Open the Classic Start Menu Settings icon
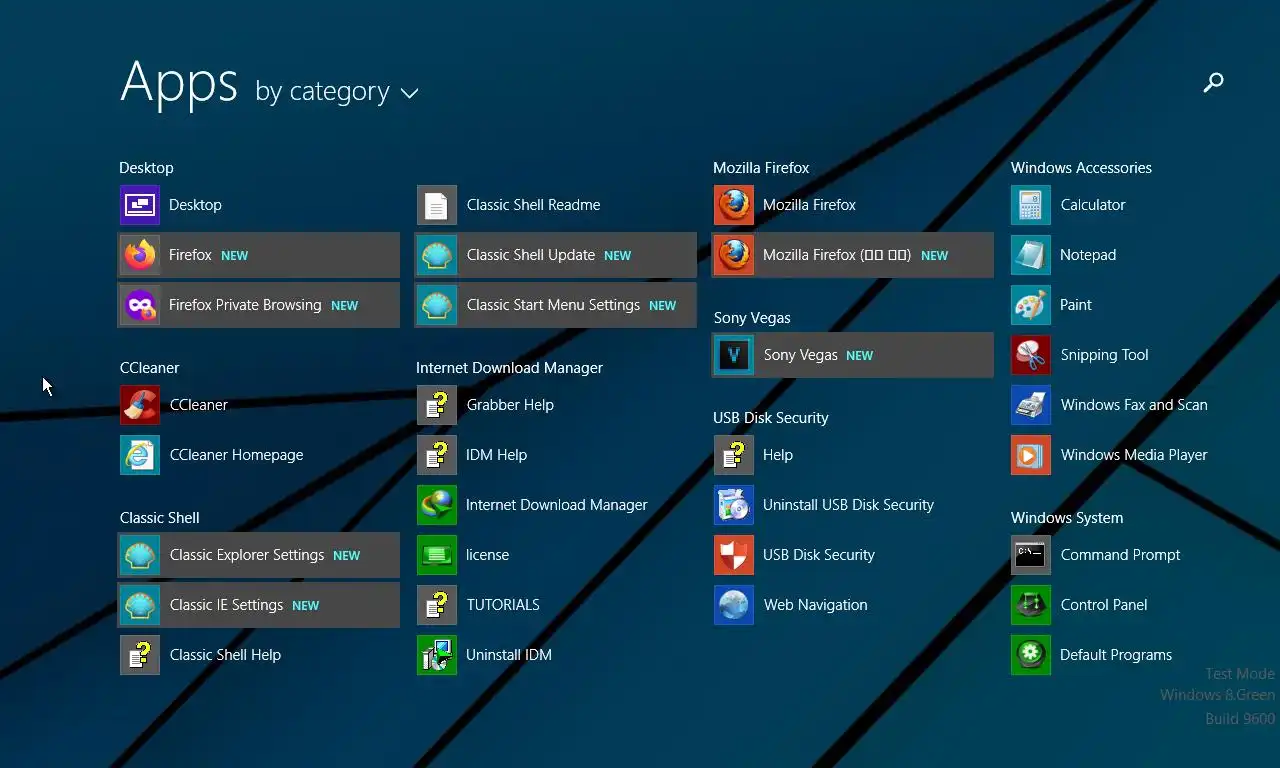1280x768 pixels. (437, 305)
